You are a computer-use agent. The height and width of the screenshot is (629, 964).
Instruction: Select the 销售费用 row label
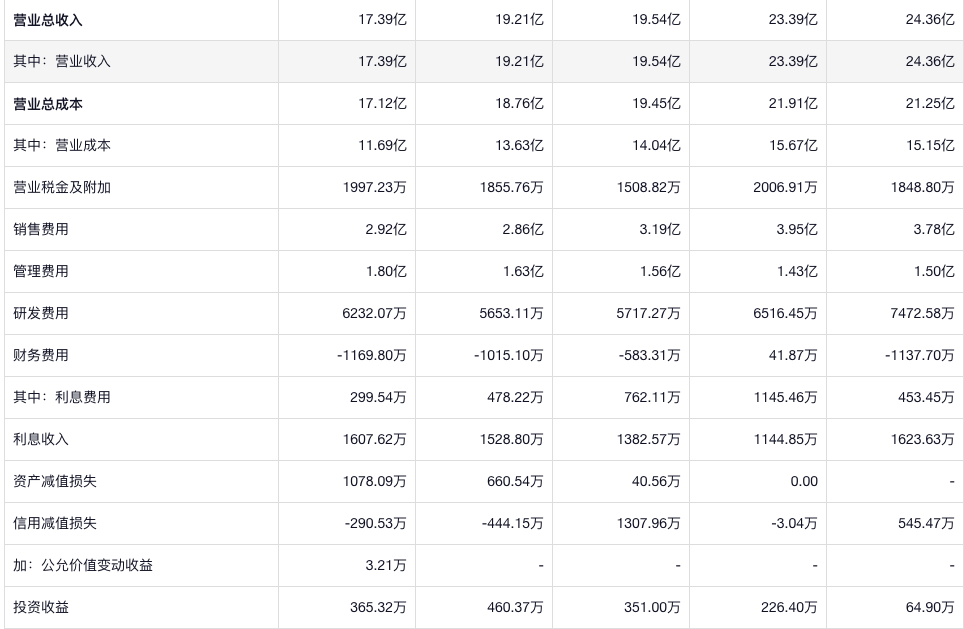pos(41,230)
